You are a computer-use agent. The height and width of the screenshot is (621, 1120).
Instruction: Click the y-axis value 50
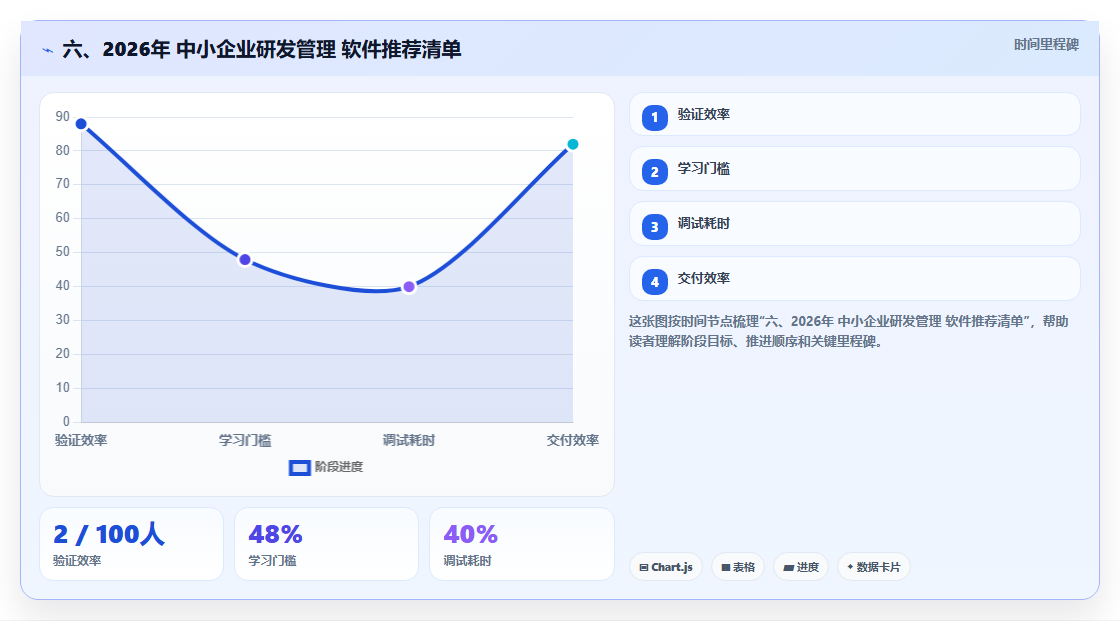pos(63,252)
